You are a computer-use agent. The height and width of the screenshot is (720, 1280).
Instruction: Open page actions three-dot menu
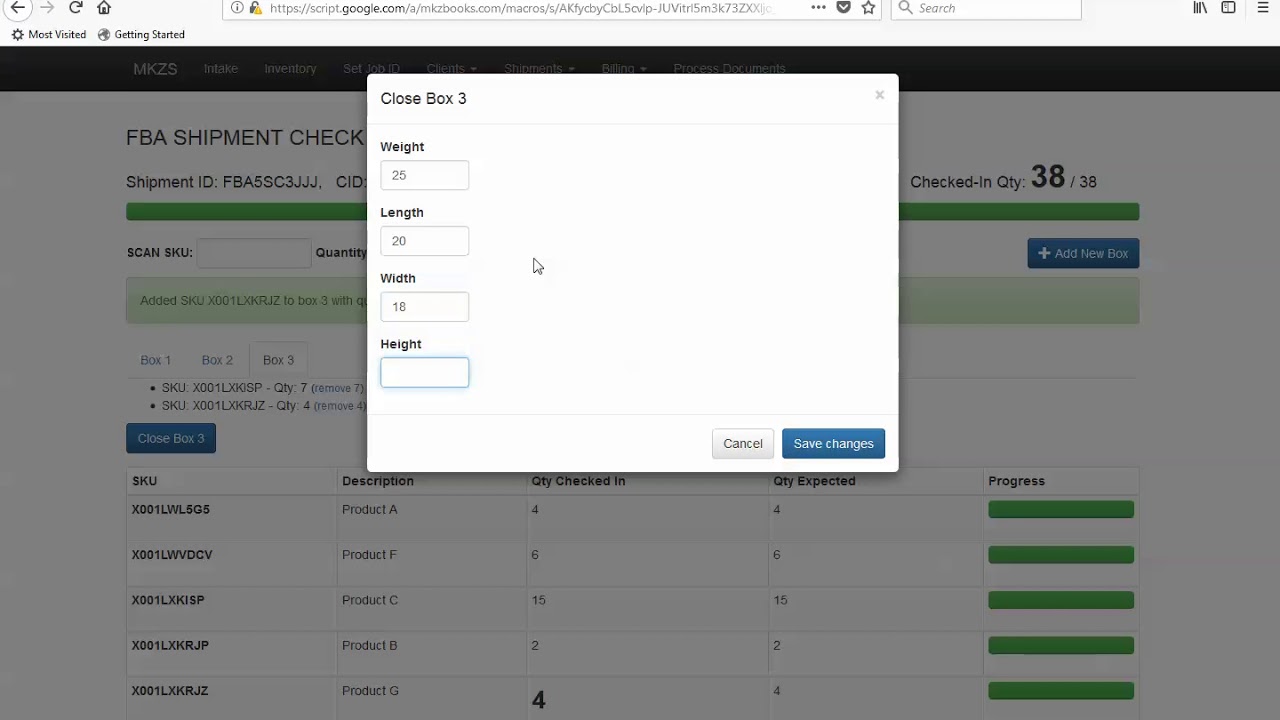pos(818,8)
